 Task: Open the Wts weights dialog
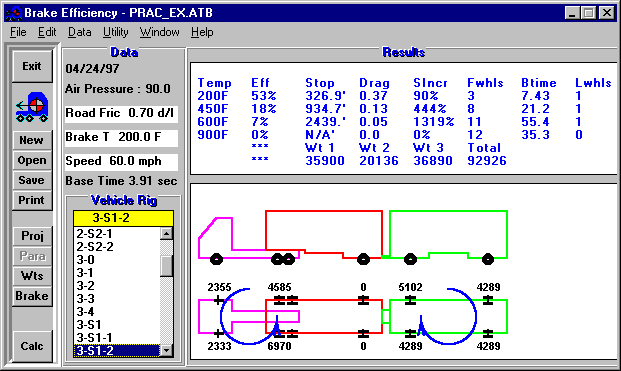[32, 276]
